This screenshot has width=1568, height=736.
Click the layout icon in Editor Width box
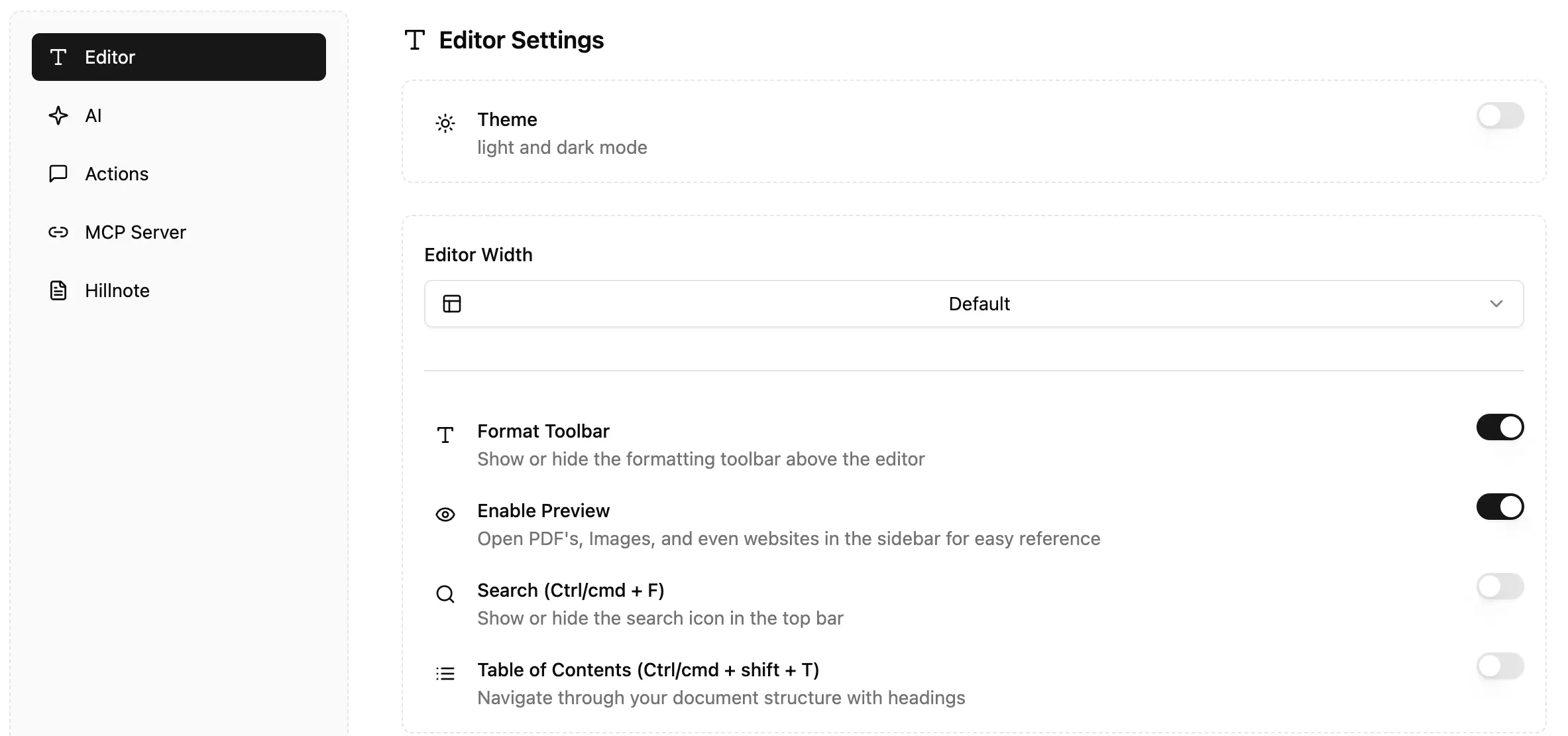point(452,304)
